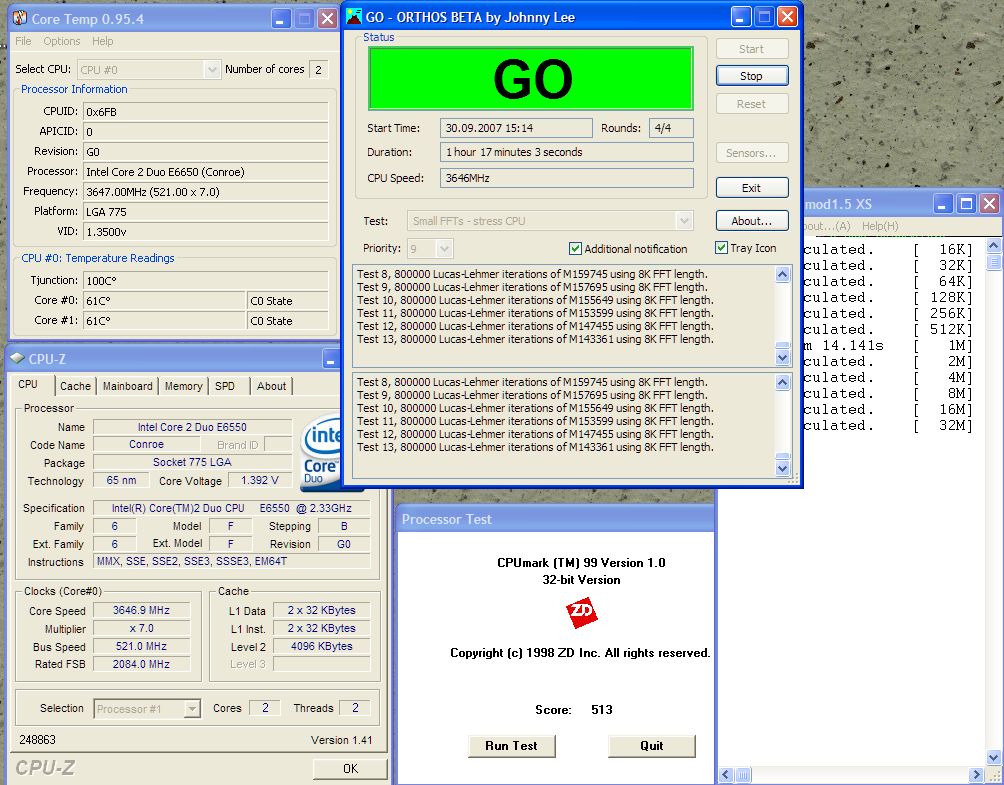Click Test 8 line in lower ORTHOS log

pos(531,382)
